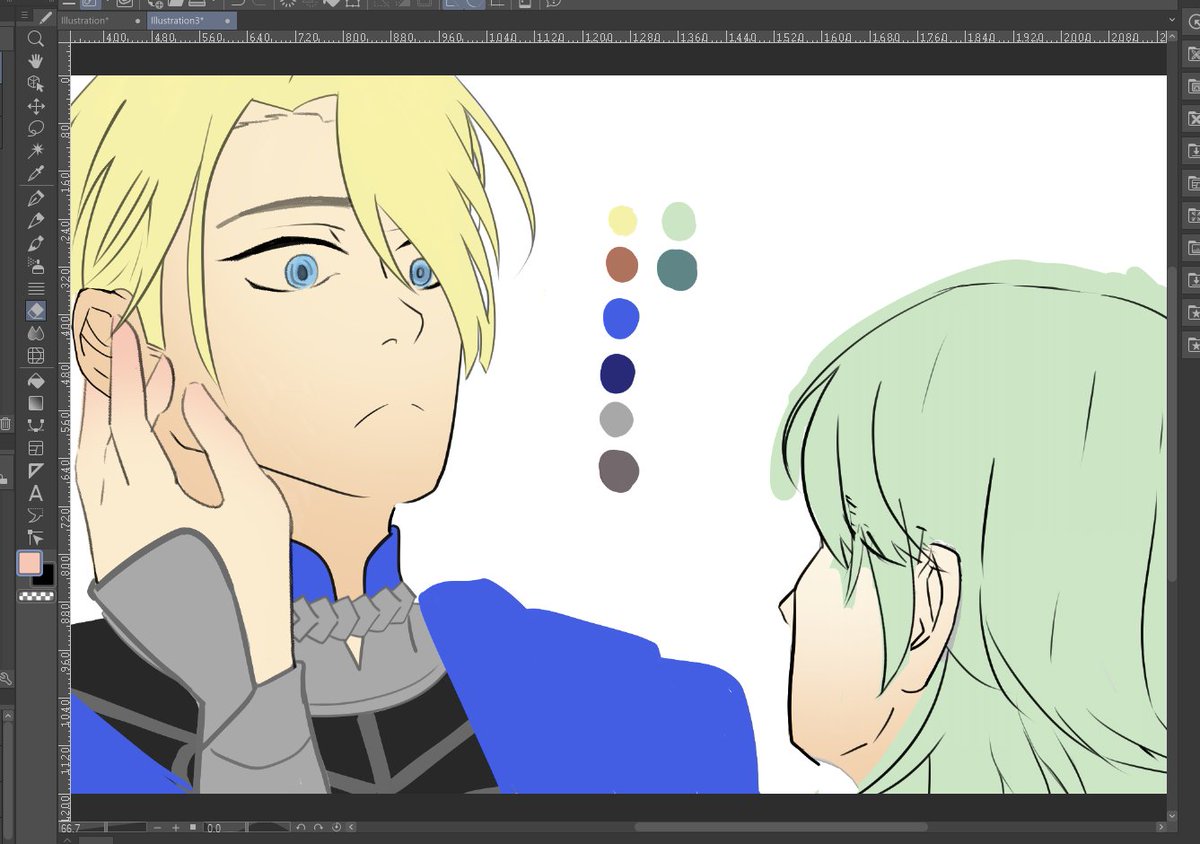This screenshot has height=844, width=1200.
Task: Open the tool palette hamburger menu
Action: (26, 16)
